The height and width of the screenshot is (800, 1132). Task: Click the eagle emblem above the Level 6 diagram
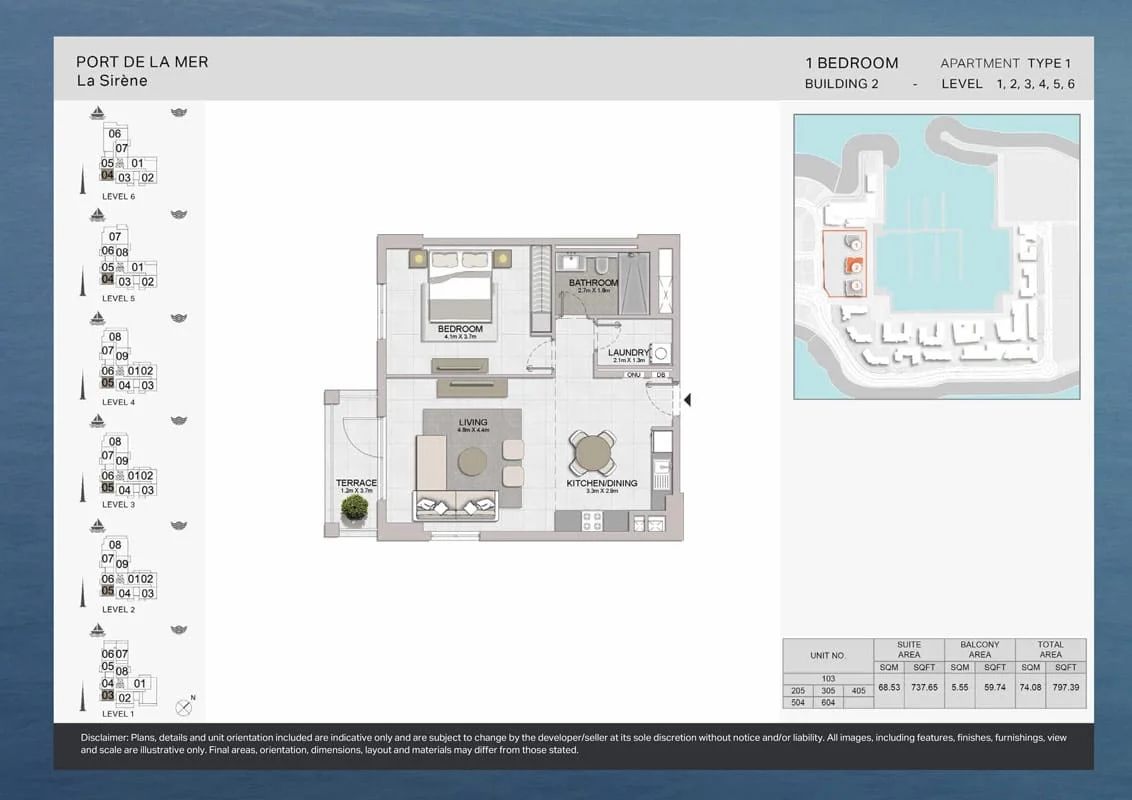(178, 112)
